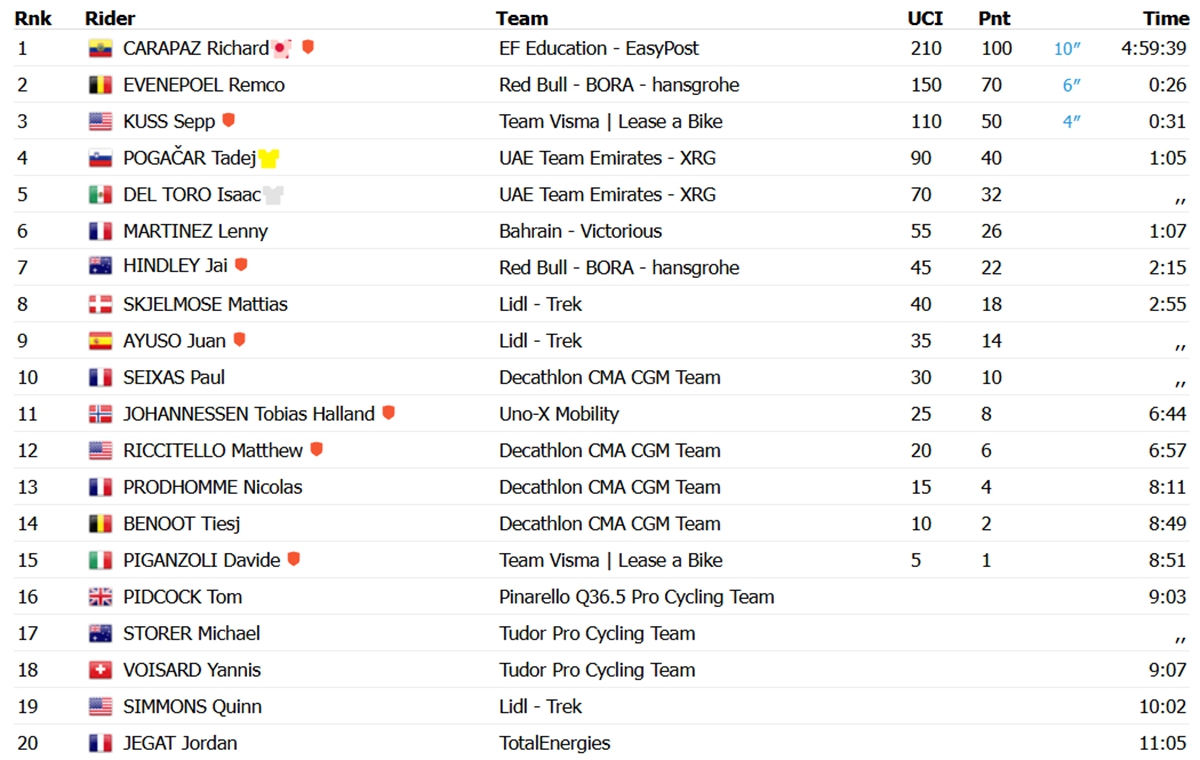Click the Ecuador flag next to Carapaz
1200x760 pixels.
point(100,48)
